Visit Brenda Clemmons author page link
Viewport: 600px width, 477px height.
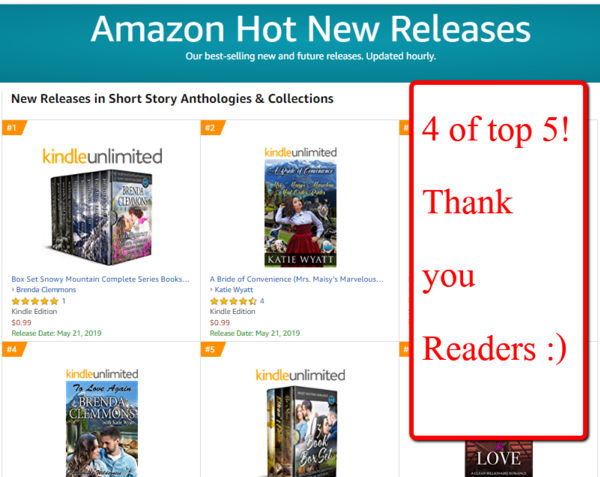click(x=46, y=290)
